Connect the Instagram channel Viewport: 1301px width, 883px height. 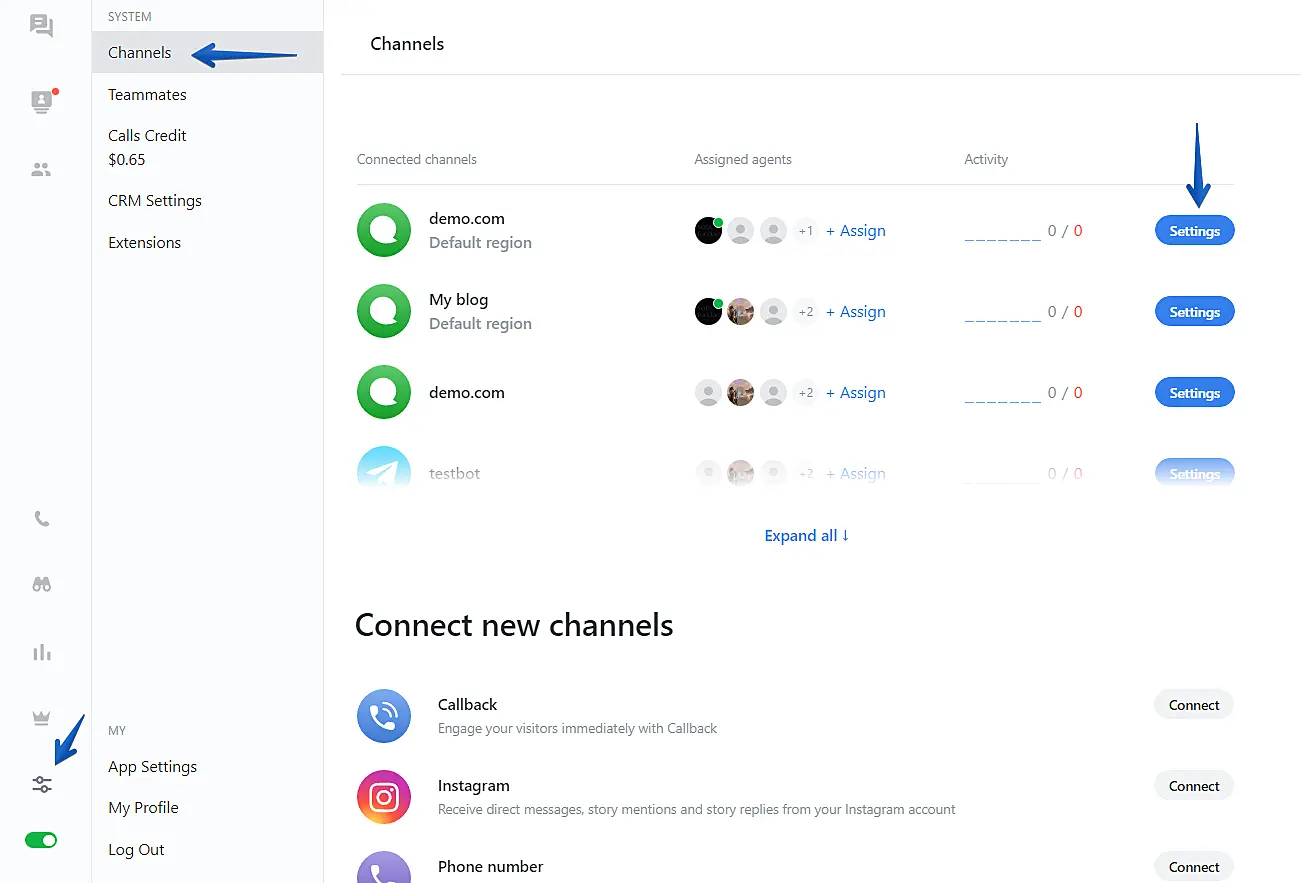coord(1193,786)
